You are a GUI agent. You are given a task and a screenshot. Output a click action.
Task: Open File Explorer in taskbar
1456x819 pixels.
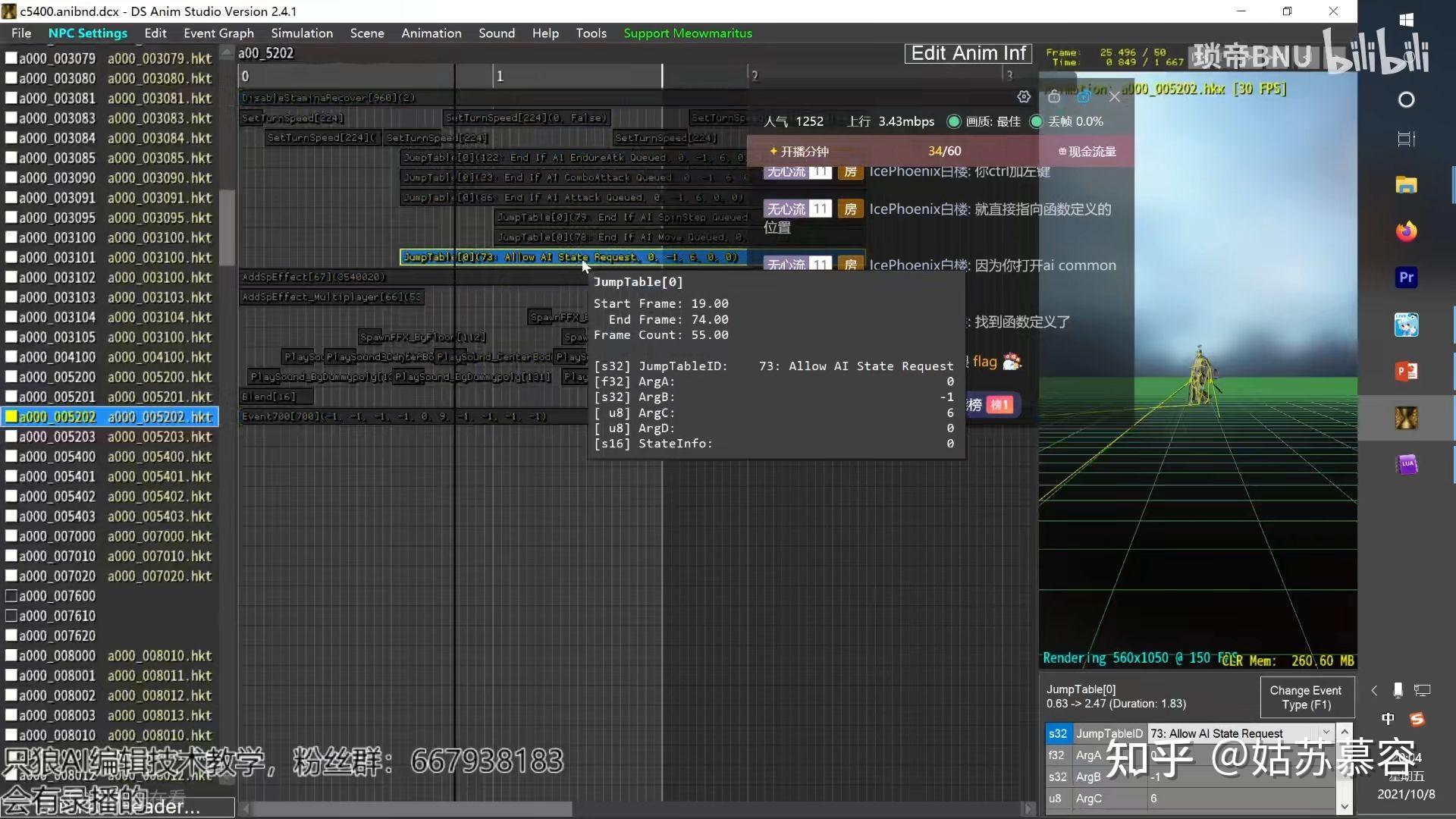1406,184
